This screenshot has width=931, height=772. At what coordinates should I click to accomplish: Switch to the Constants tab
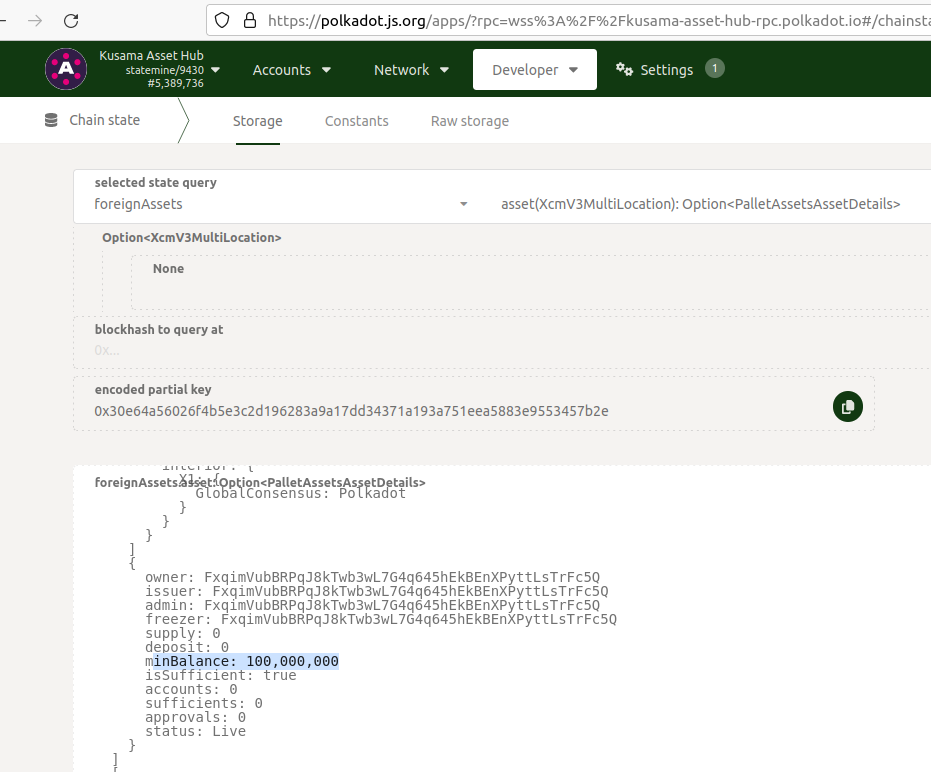point(356,120)
